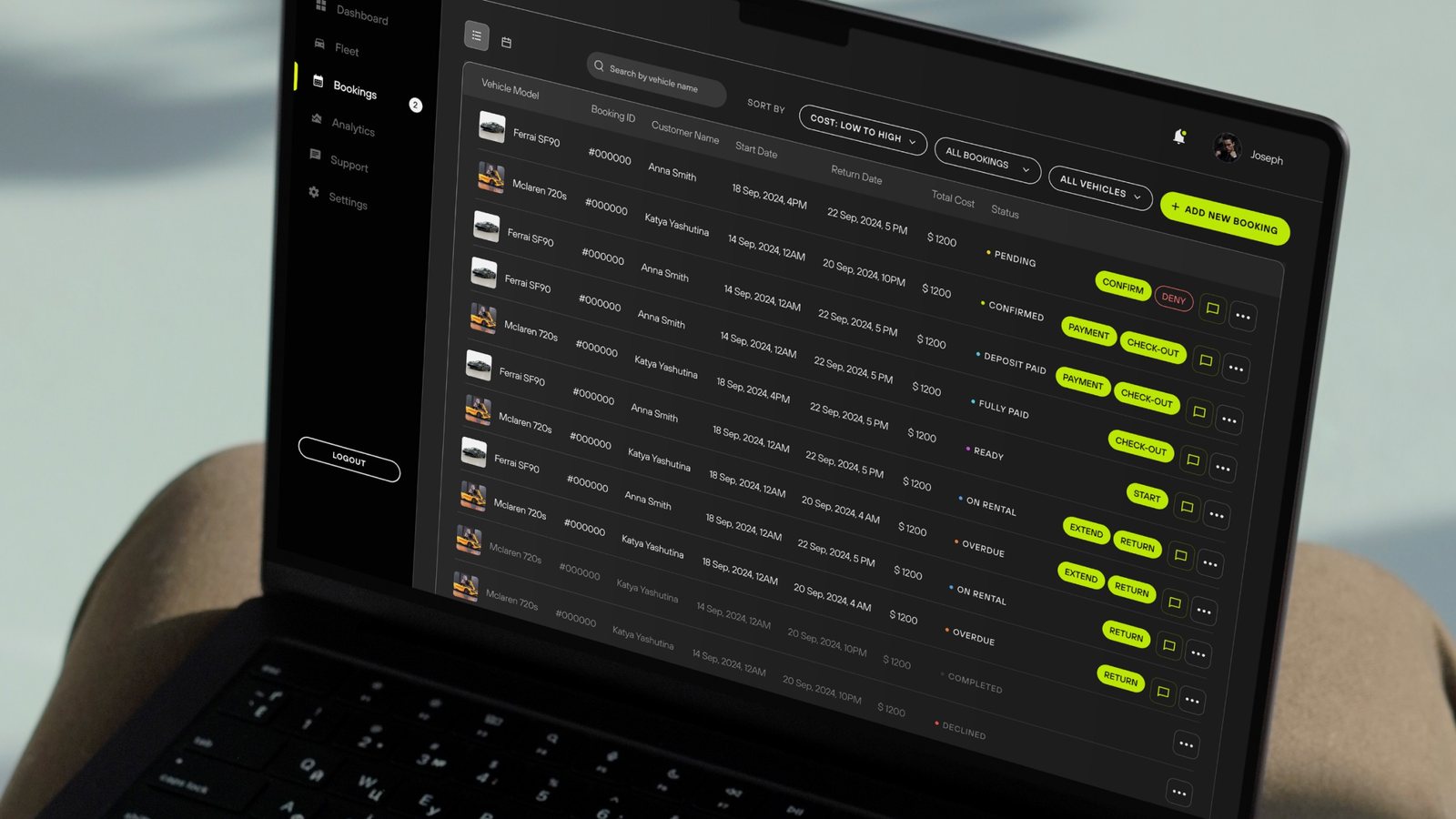
Task: Open the Fleet section
Action: (x=338, y=47)
